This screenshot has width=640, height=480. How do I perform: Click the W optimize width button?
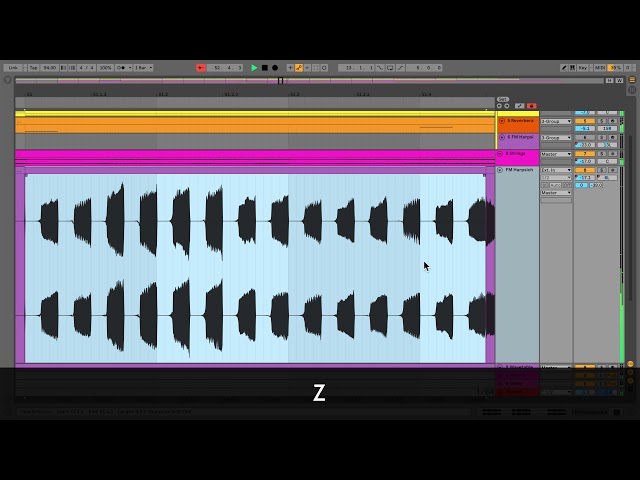619,80
